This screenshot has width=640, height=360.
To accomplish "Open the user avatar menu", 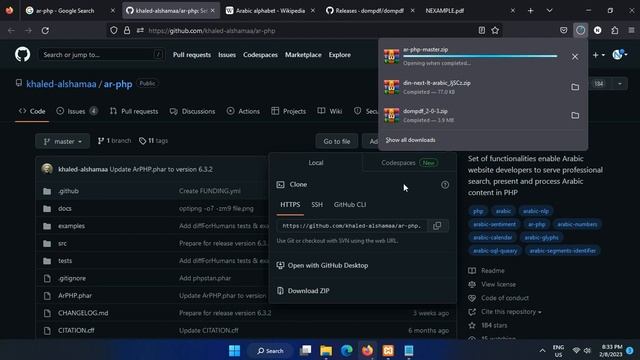I will tap(620, 55).
